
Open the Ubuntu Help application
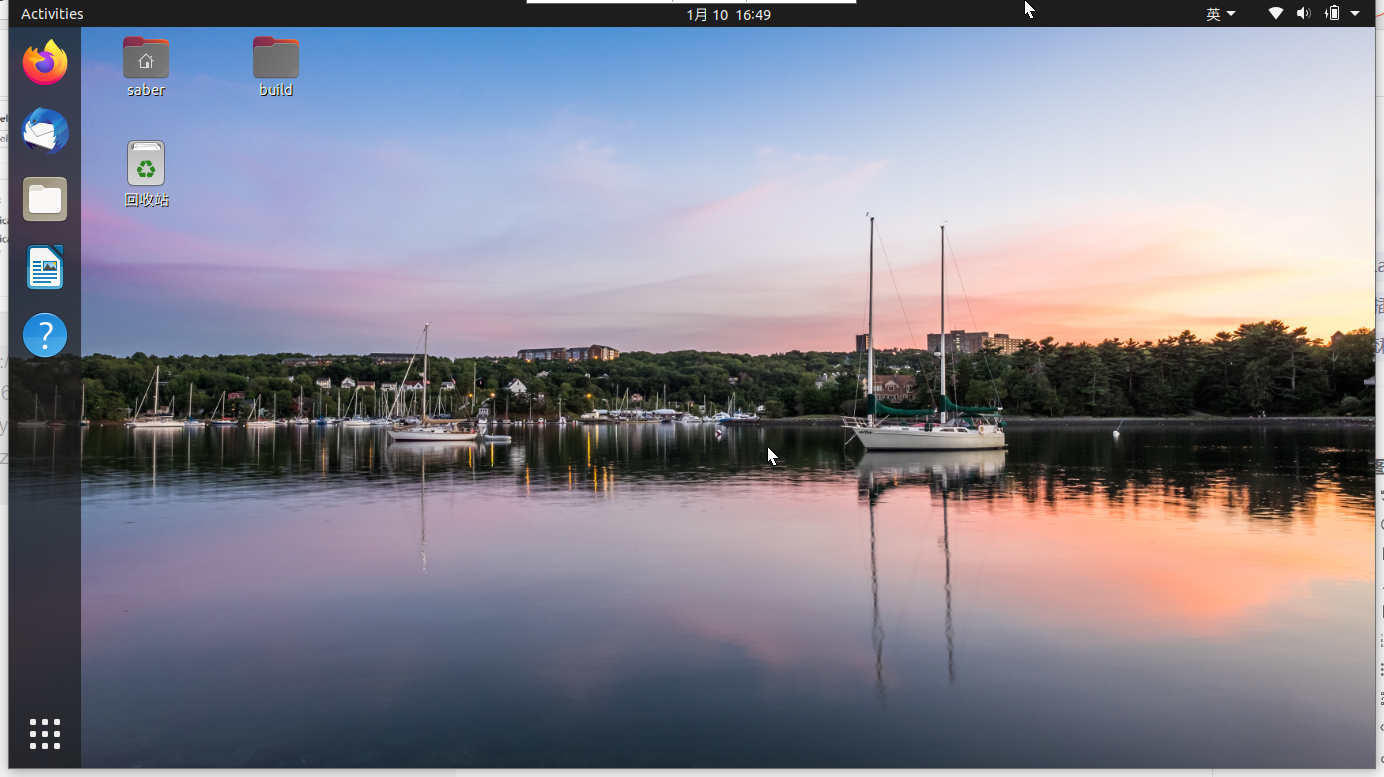[x=44, y=335]
